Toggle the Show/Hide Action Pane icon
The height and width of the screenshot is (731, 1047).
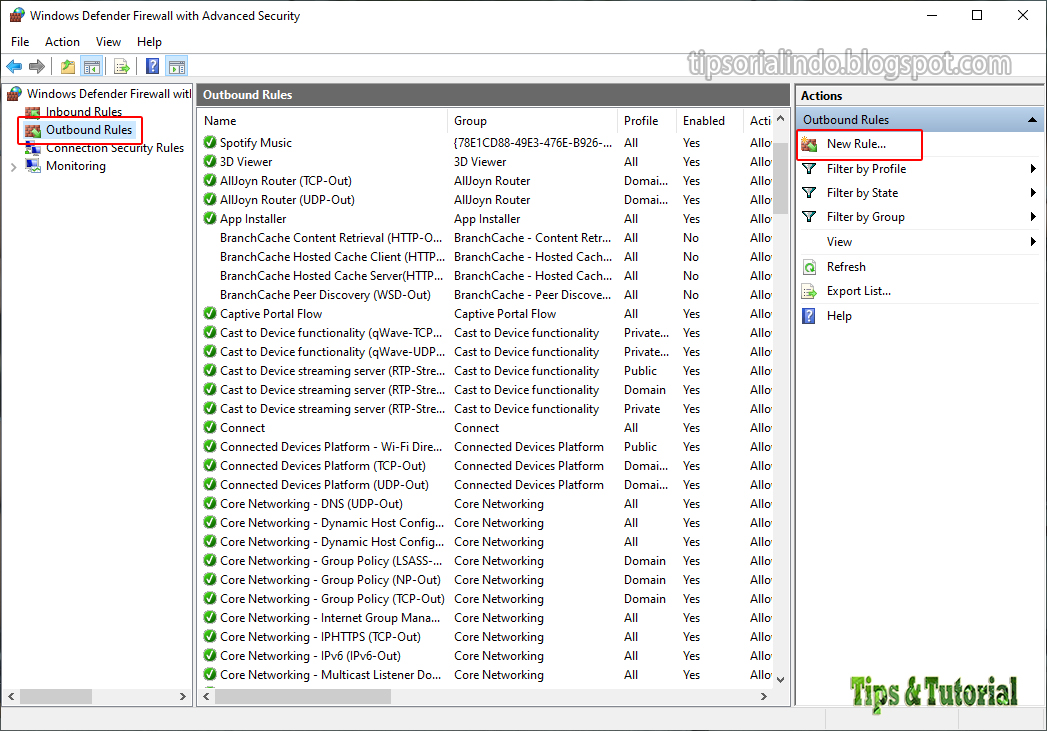coord(176,66)
